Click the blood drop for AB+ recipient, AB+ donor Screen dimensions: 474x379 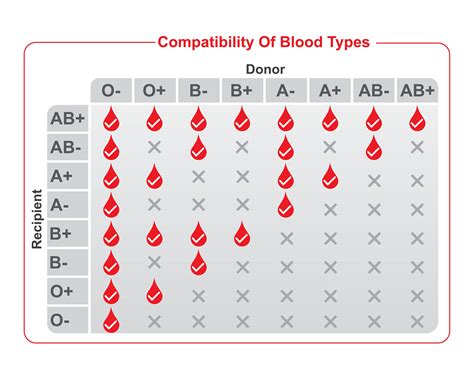click(417, 119)
